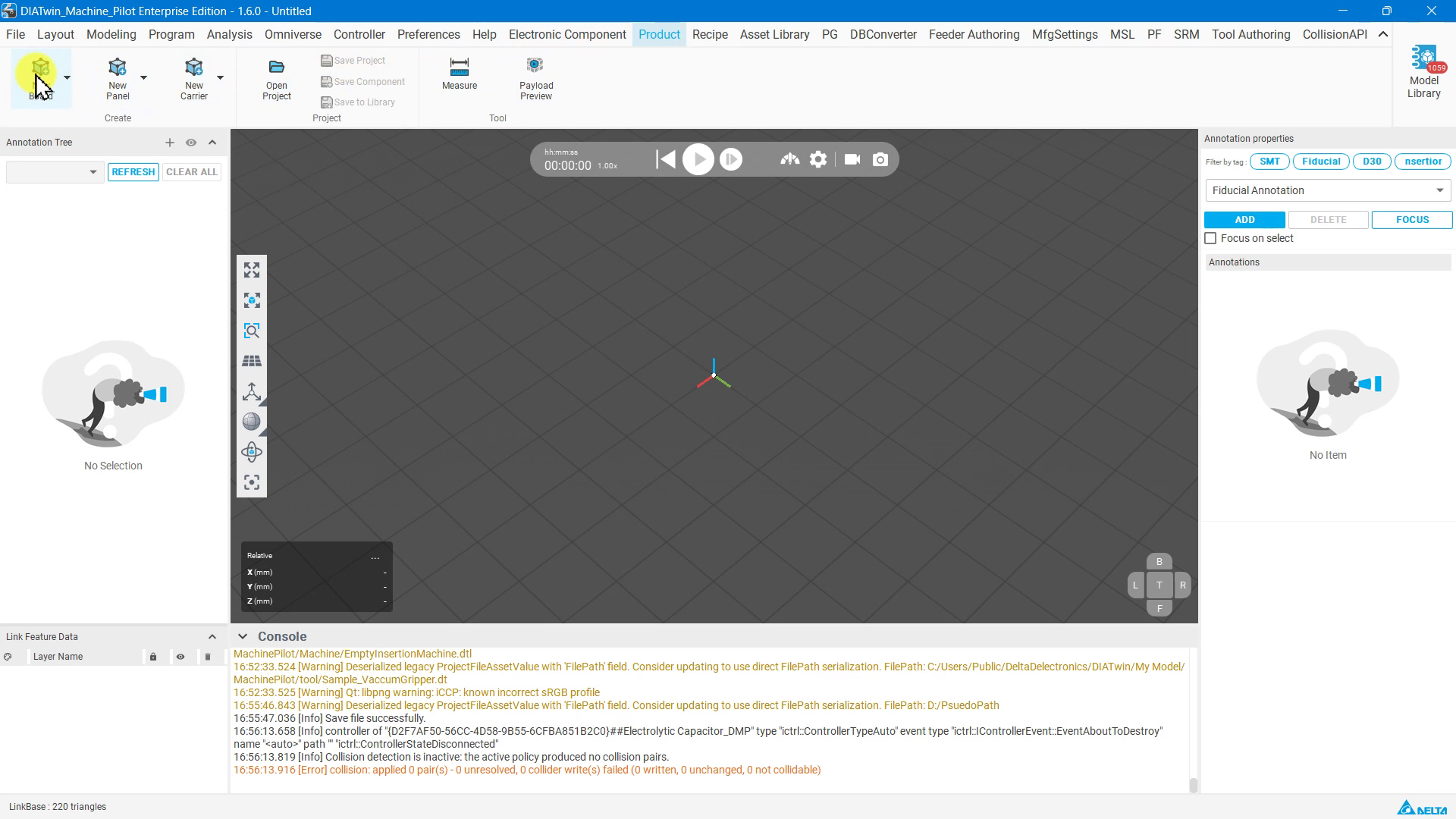Viewport: 1456px width, 819px height.
Task: Toggle the D30 tag filter
Action: point(1372,162)
